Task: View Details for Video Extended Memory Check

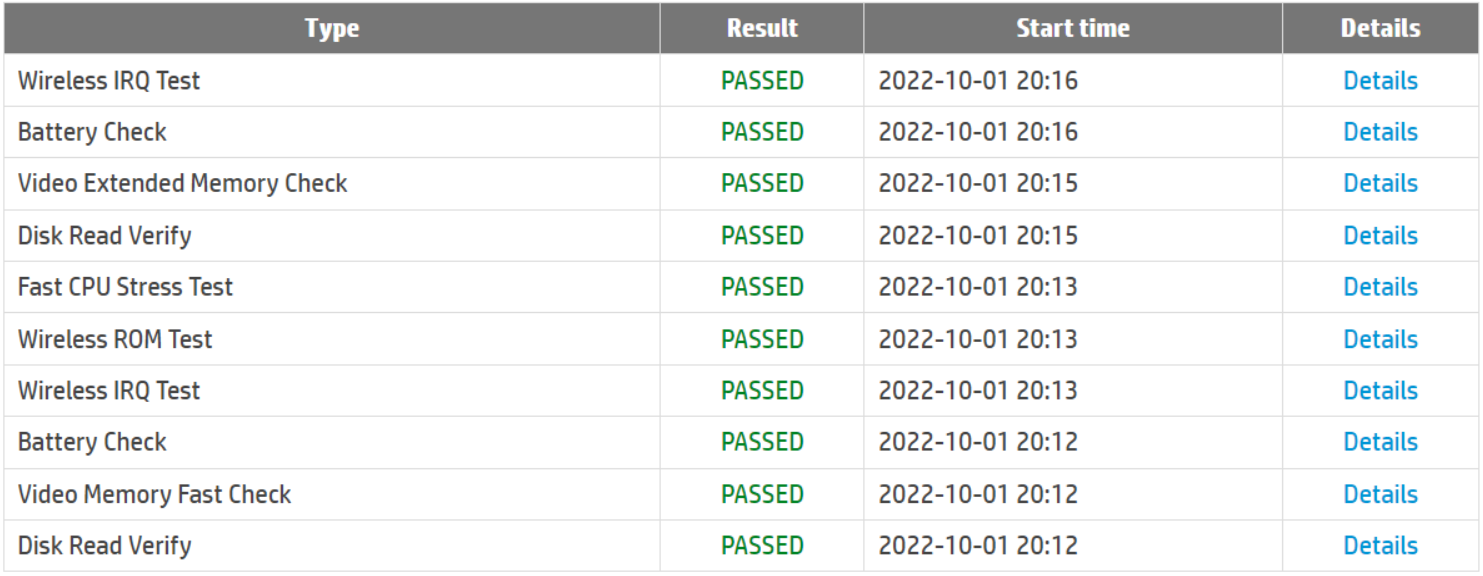Action: click(x=1380, y=184)
